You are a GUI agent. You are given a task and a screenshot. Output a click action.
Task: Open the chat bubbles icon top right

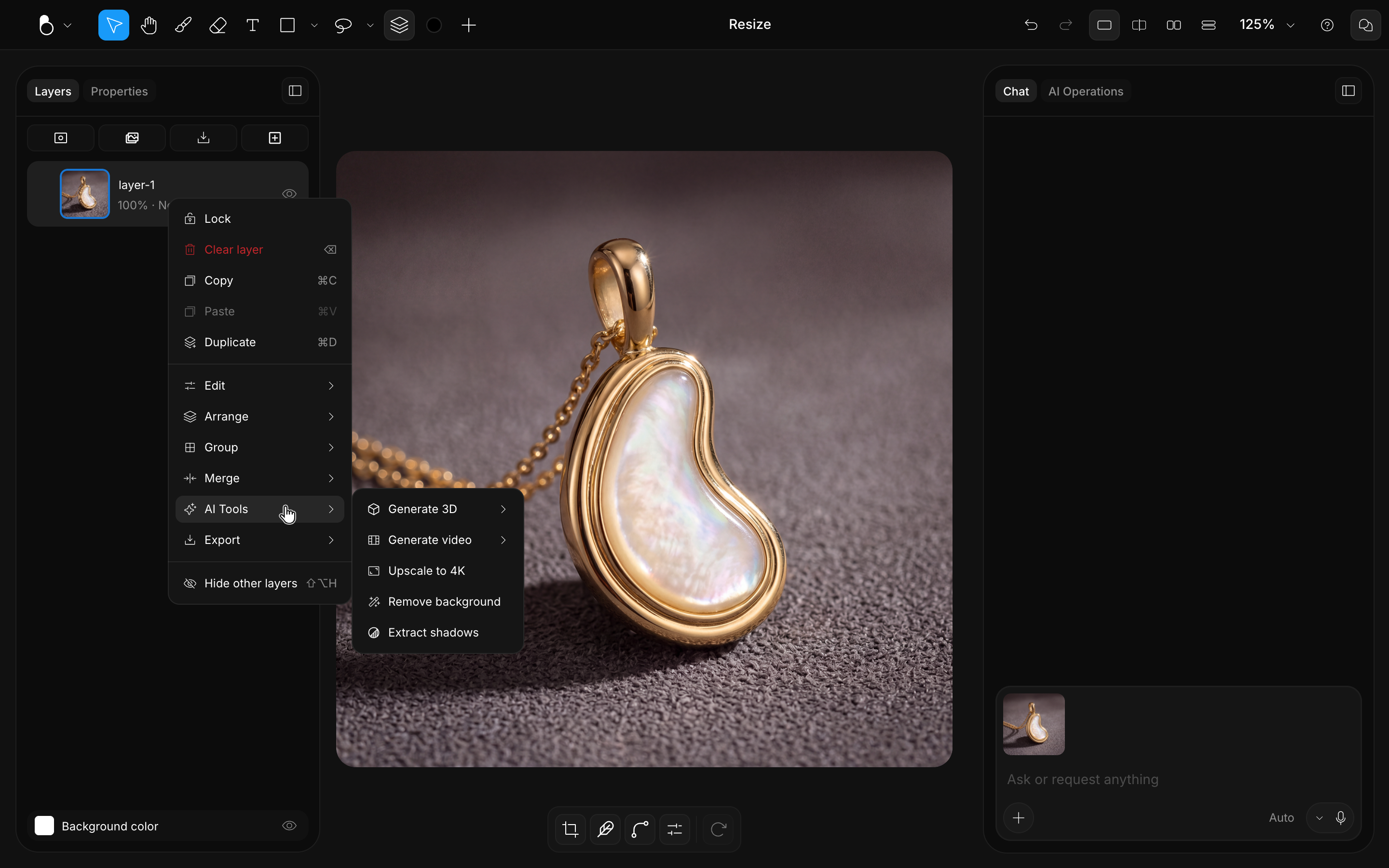tap(1365, 25)
